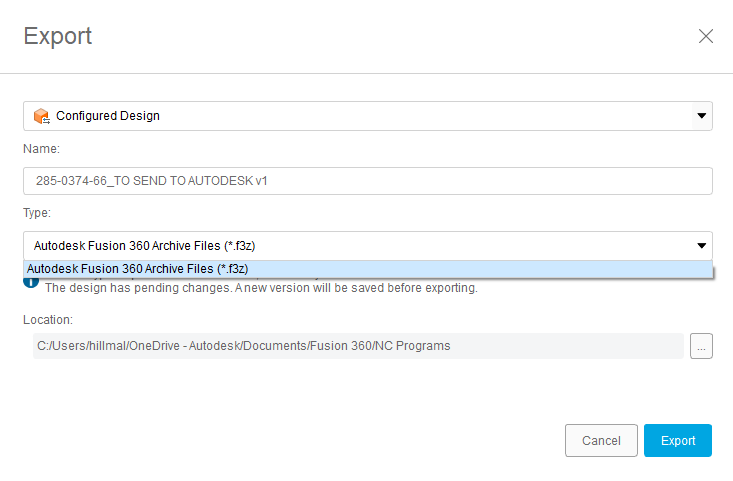Close the Export dialog
Viewport: 733px width, 481px height.
point(705,36)
